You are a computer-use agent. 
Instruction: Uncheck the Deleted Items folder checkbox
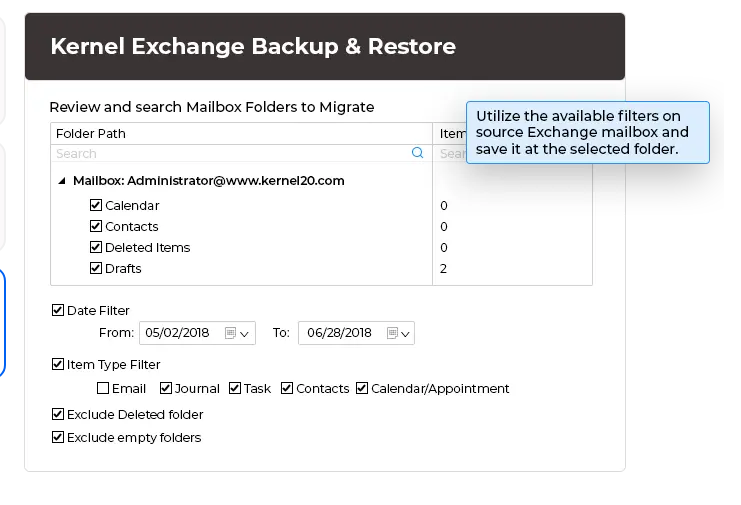[x=96, y=247]
